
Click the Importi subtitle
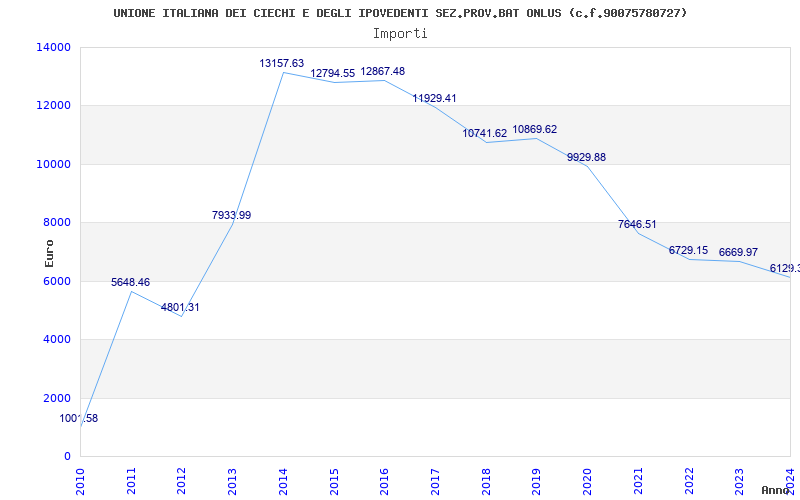(400, 34)
